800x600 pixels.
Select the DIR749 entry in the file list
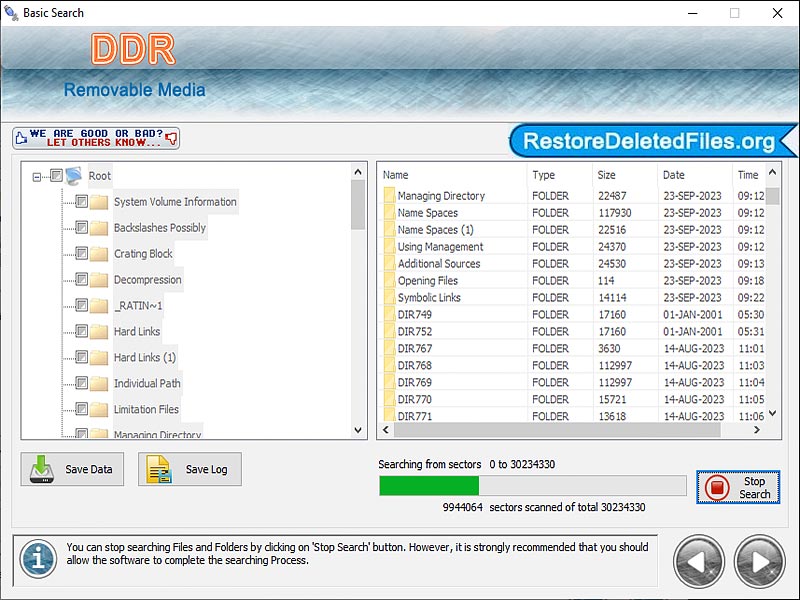[x=425, y=314]
